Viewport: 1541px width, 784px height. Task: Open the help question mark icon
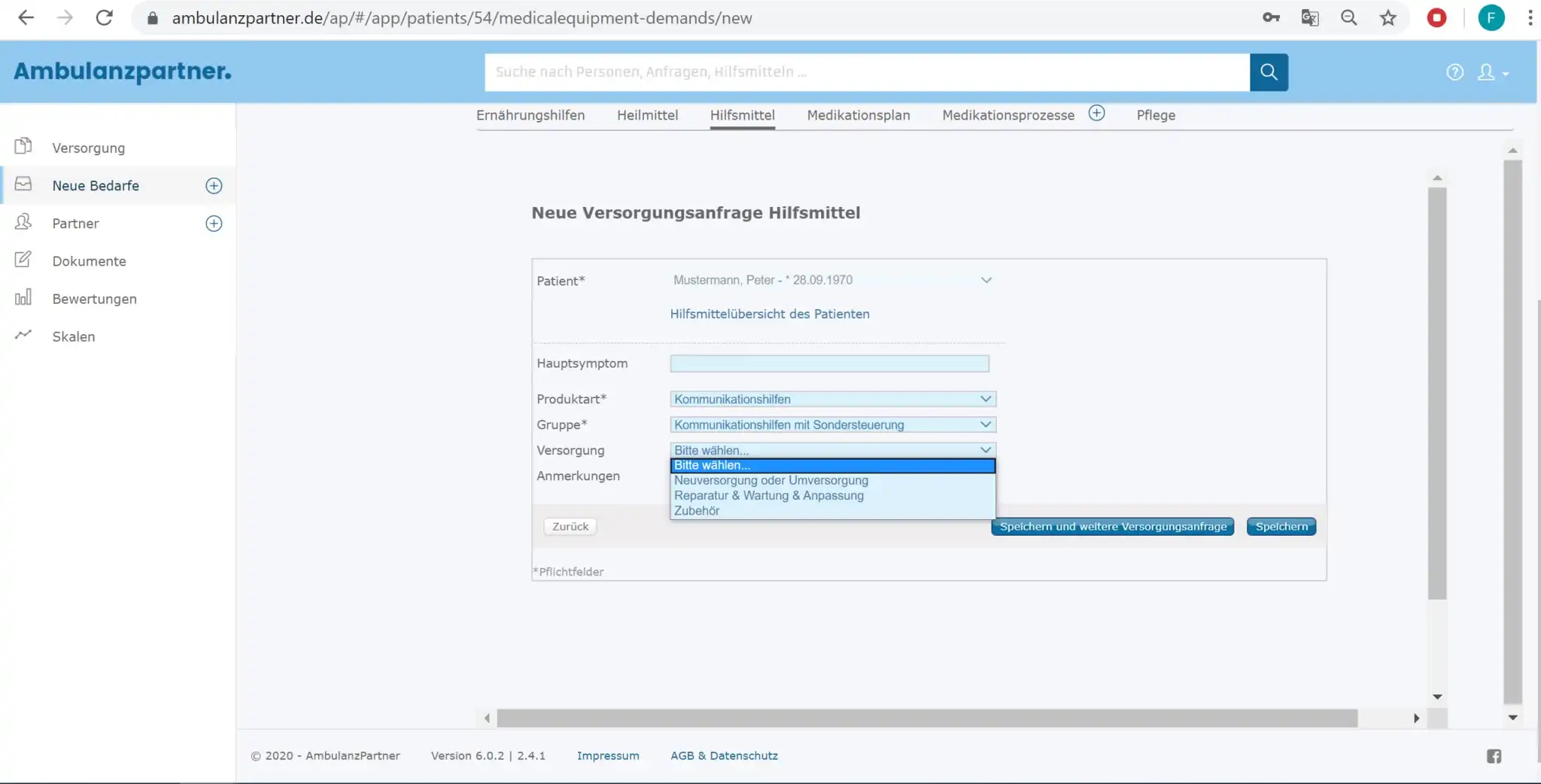pyautogui.click(x=1455, y=72)
